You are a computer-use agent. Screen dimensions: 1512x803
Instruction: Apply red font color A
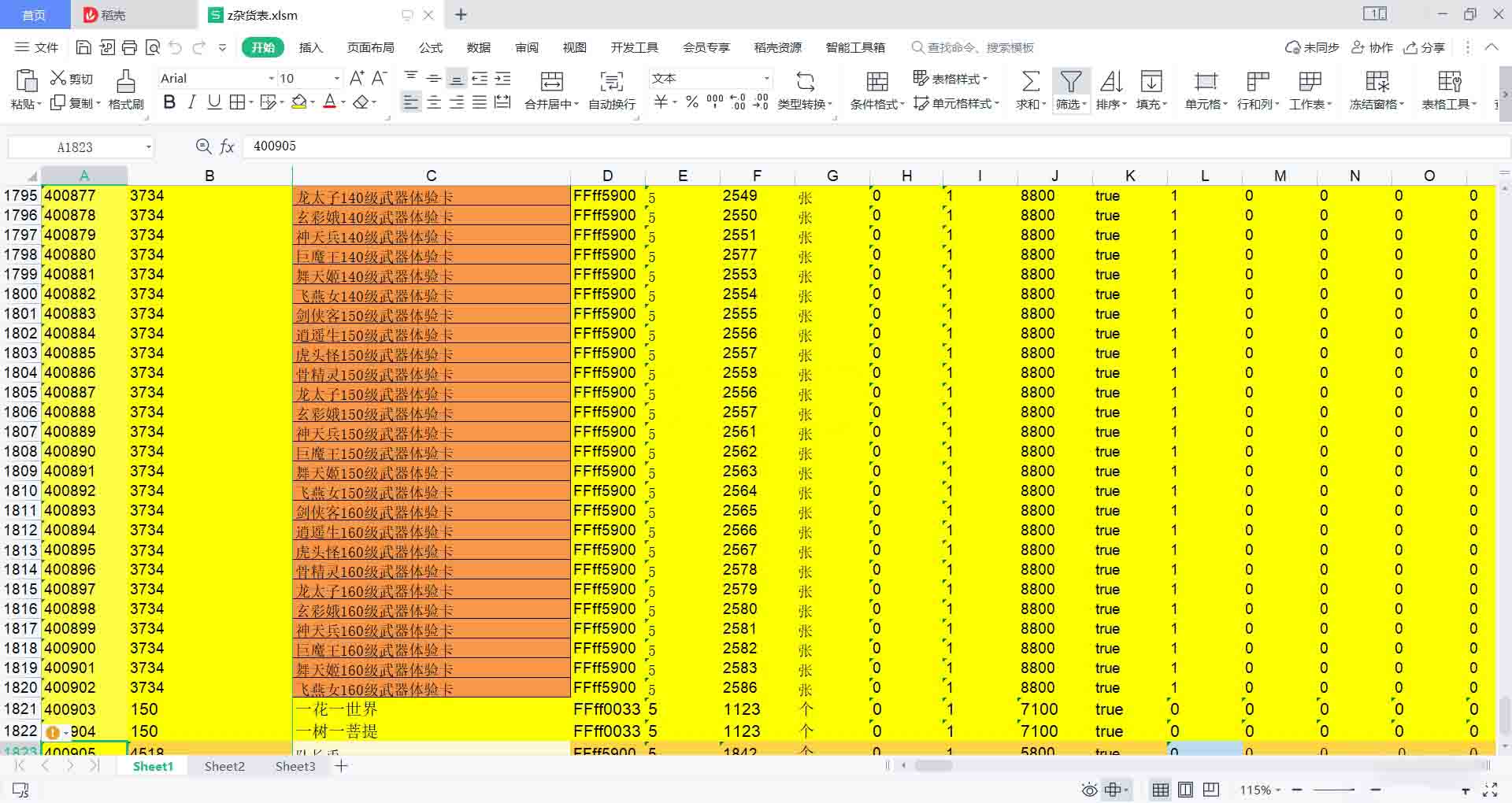[330, 102]
